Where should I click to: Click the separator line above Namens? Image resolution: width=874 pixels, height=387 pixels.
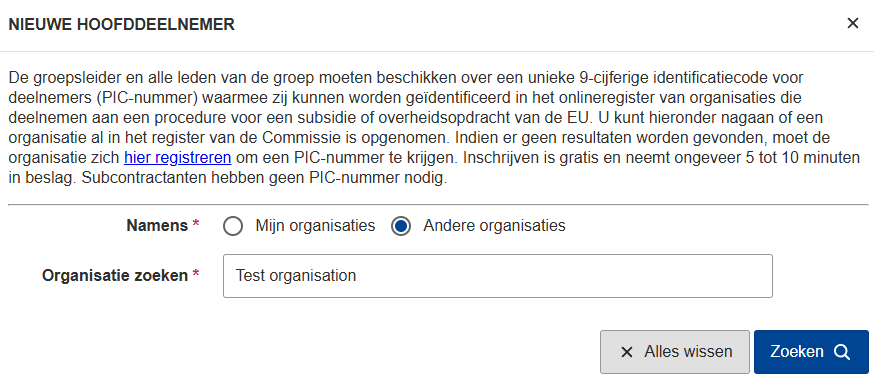[438, 205]
